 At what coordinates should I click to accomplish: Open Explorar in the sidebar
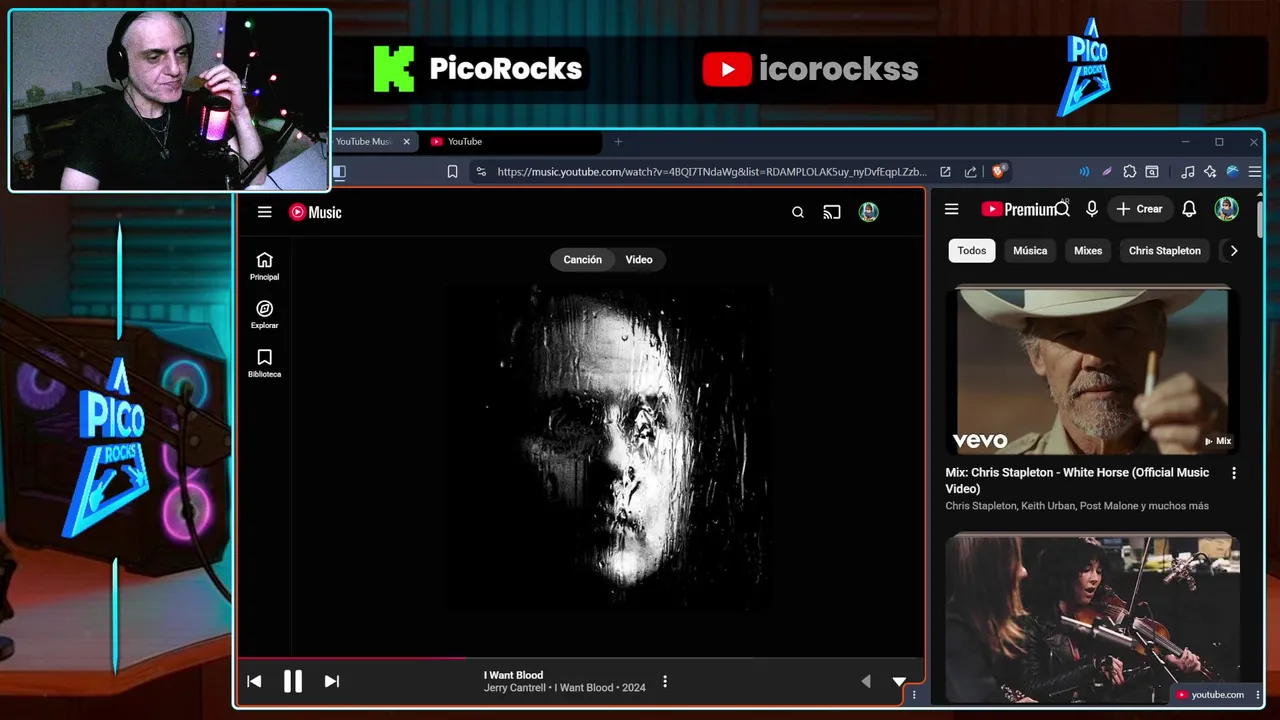coord(264,315)
